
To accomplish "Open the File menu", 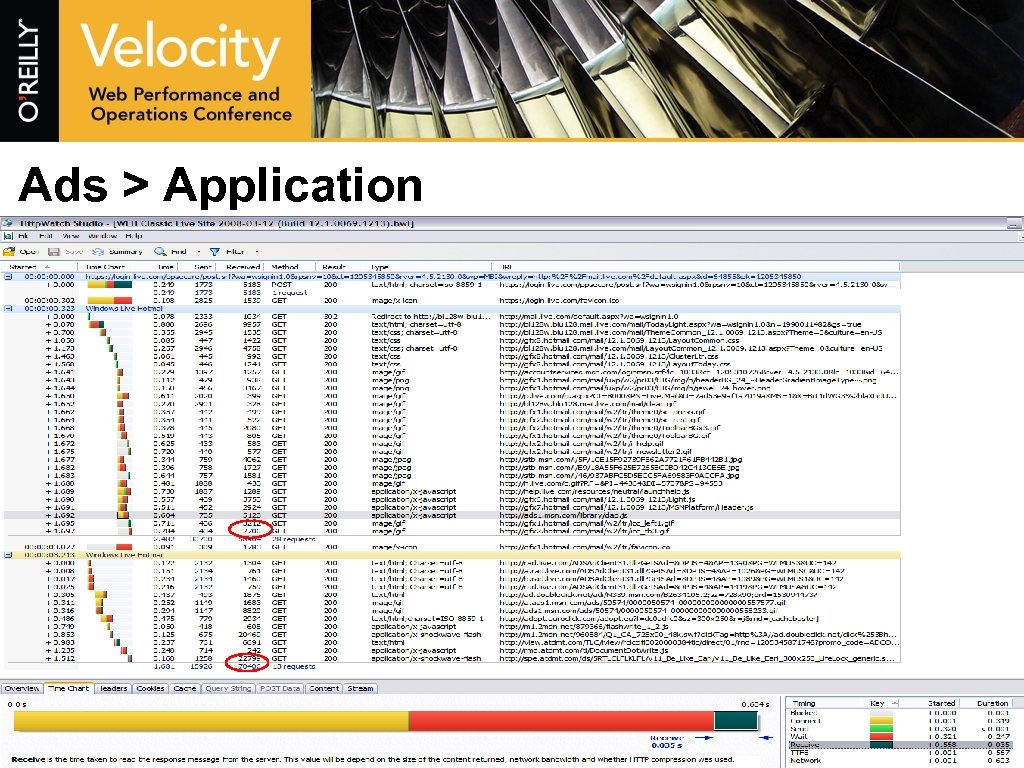I will (24, 236).
